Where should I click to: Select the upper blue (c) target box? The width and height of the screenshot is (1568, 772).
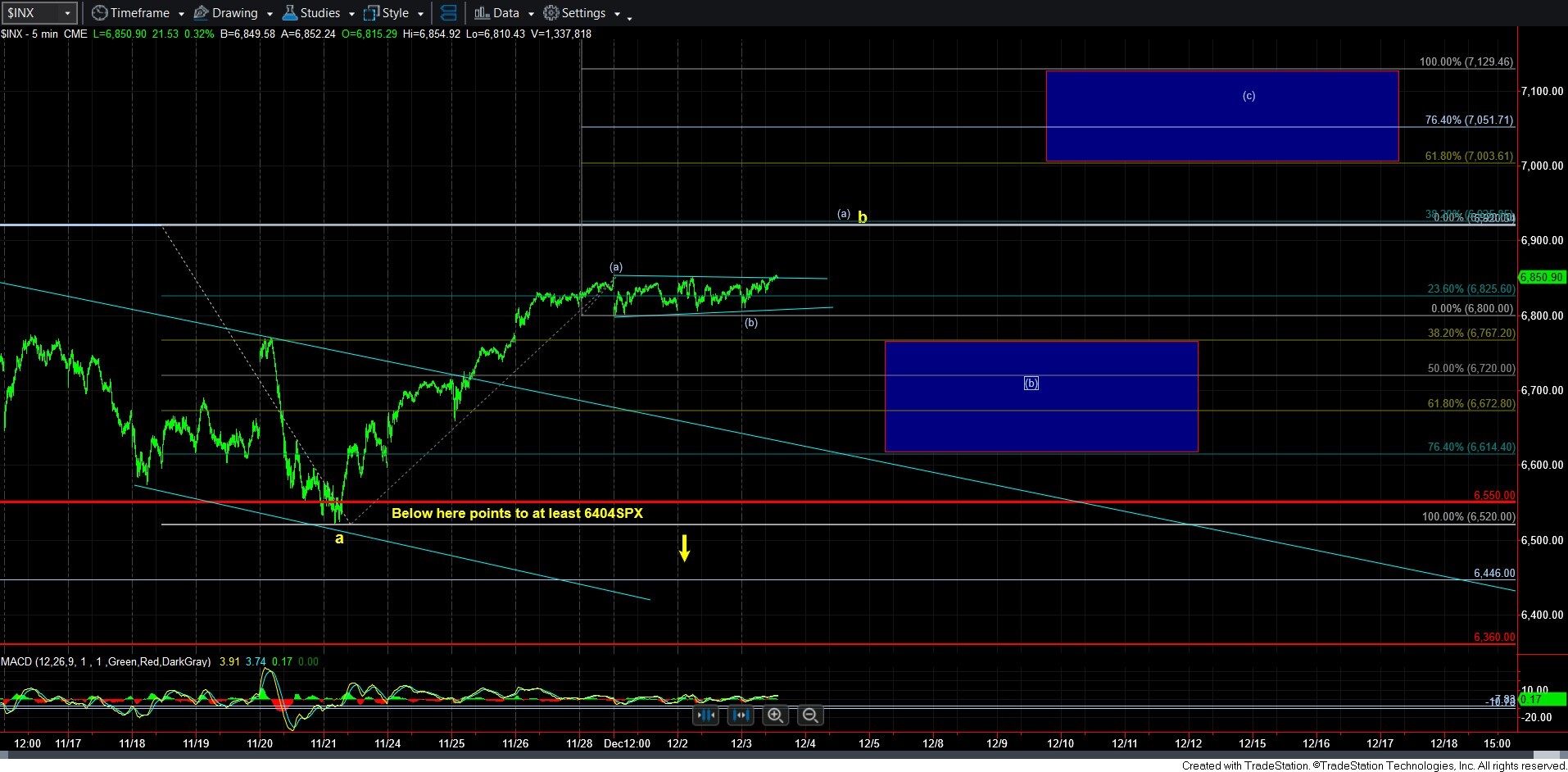(1221, 116)
